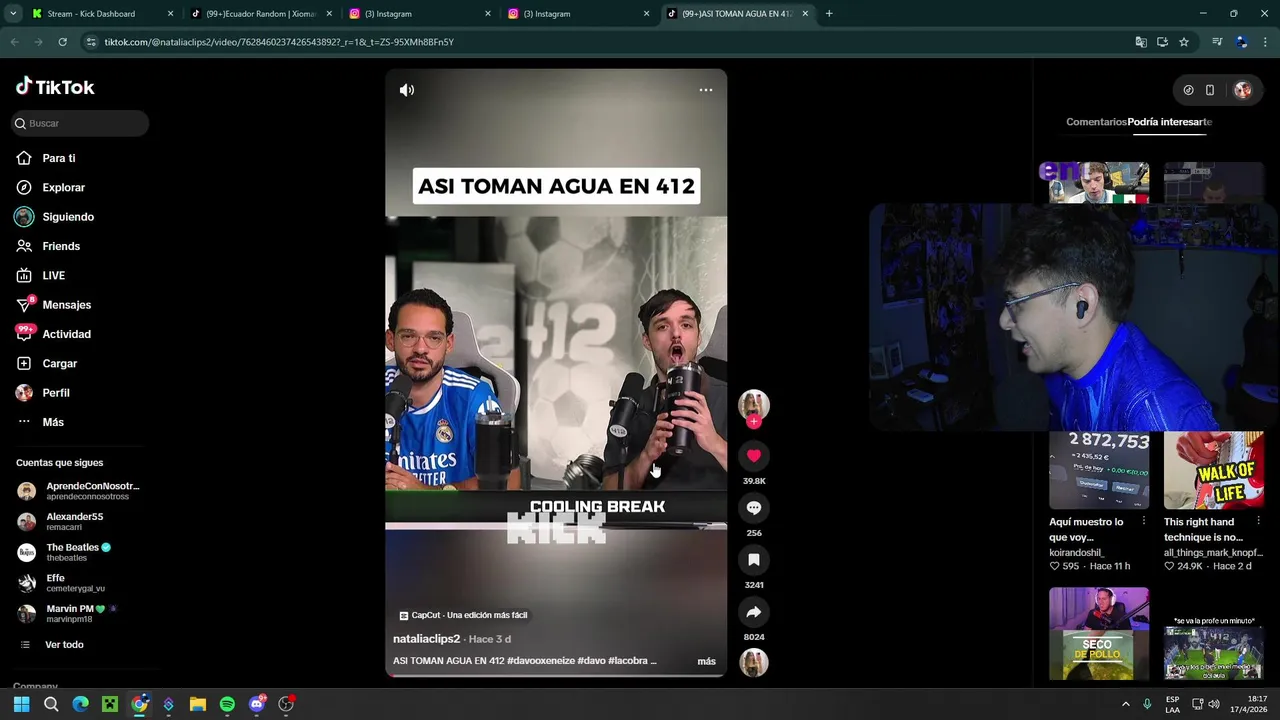Switch to Stream - Kick Dashboard tab
This screenshot has height=720, width=1280.
(100, 14)
